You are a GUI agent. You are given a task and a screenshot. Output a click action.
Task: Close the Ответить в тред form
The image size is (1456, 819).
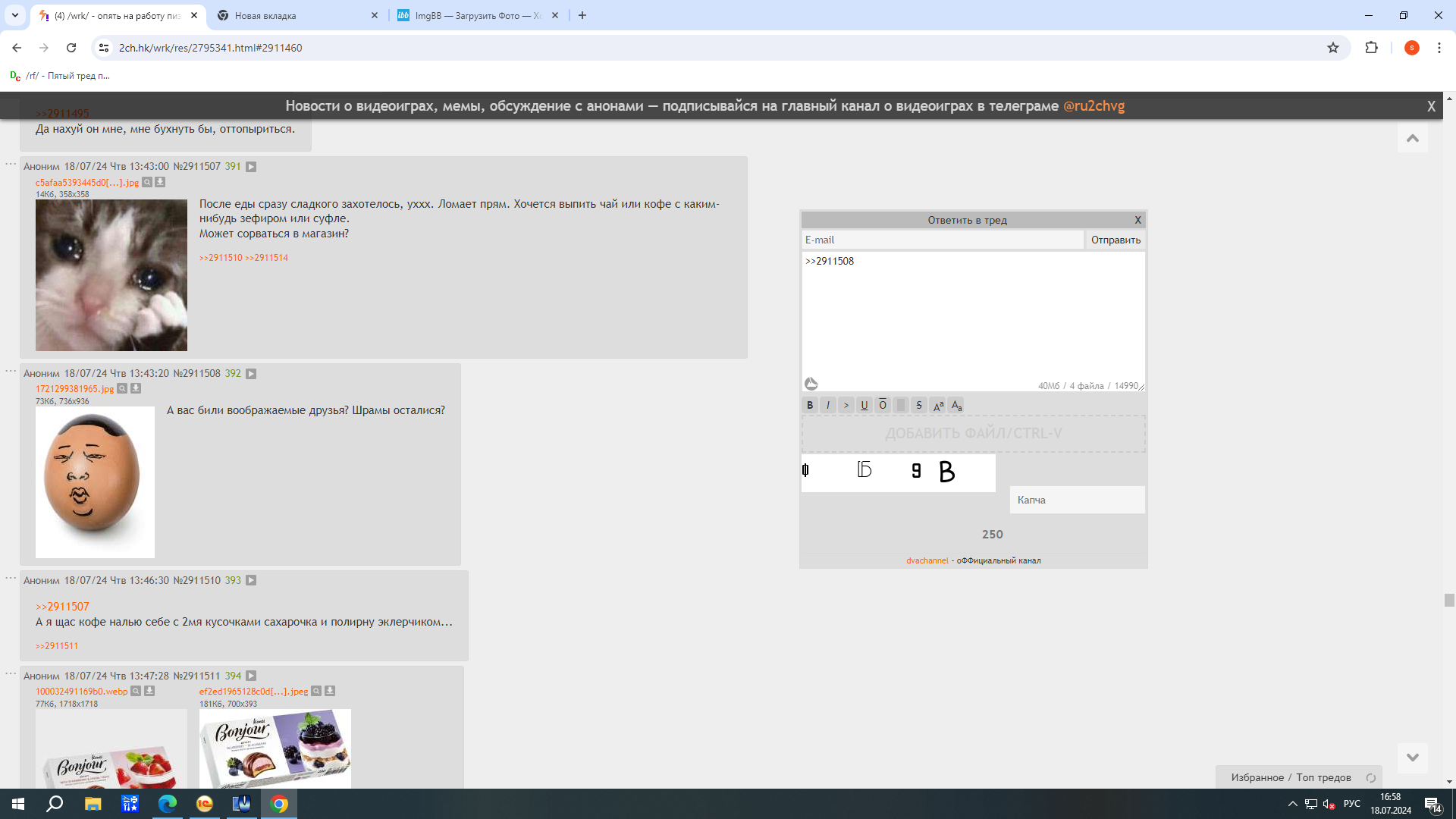point(1137,220)
